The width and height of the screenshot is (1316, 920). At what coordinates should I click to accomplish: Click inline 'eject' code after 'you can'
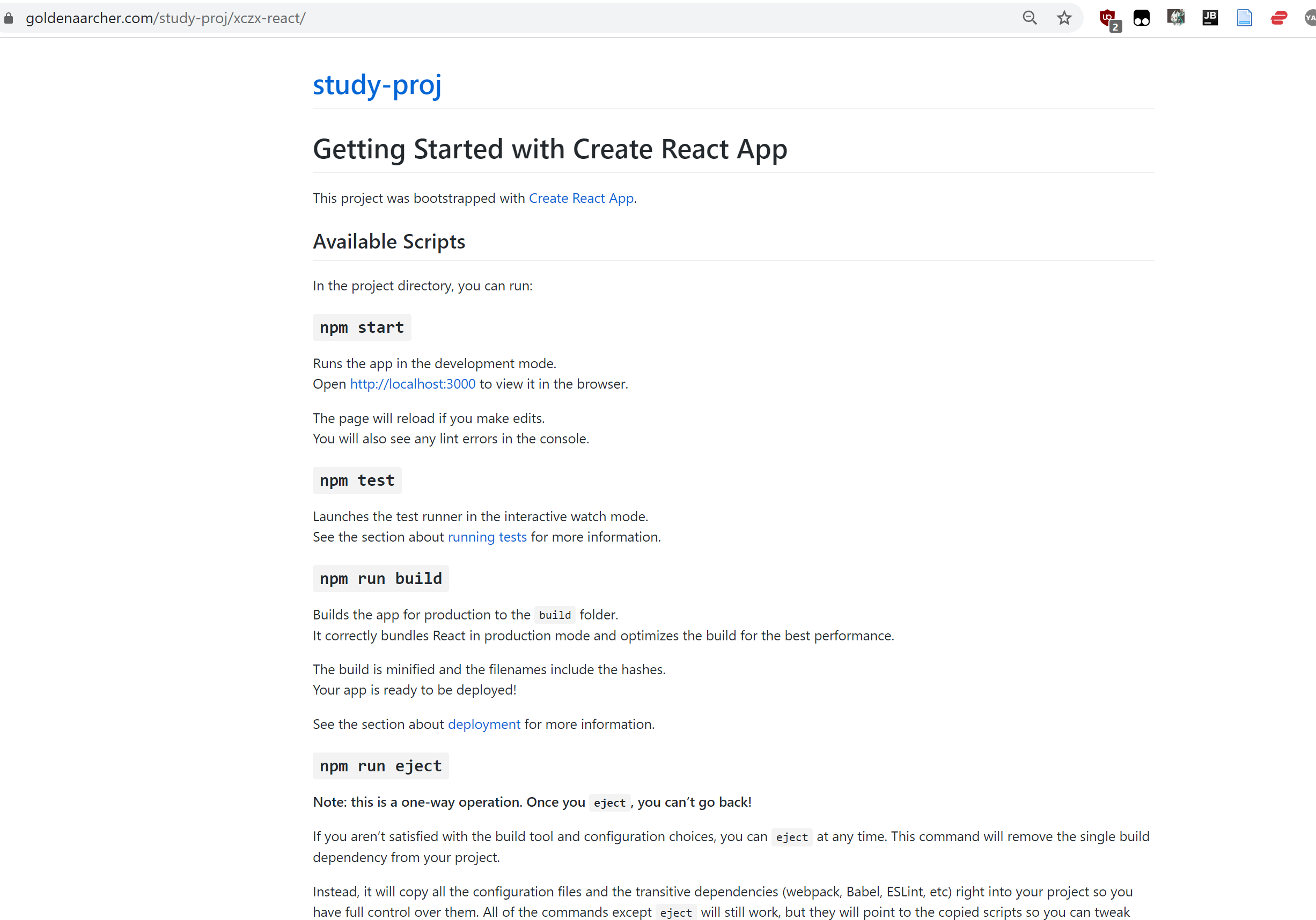click(x=791, y=837)
